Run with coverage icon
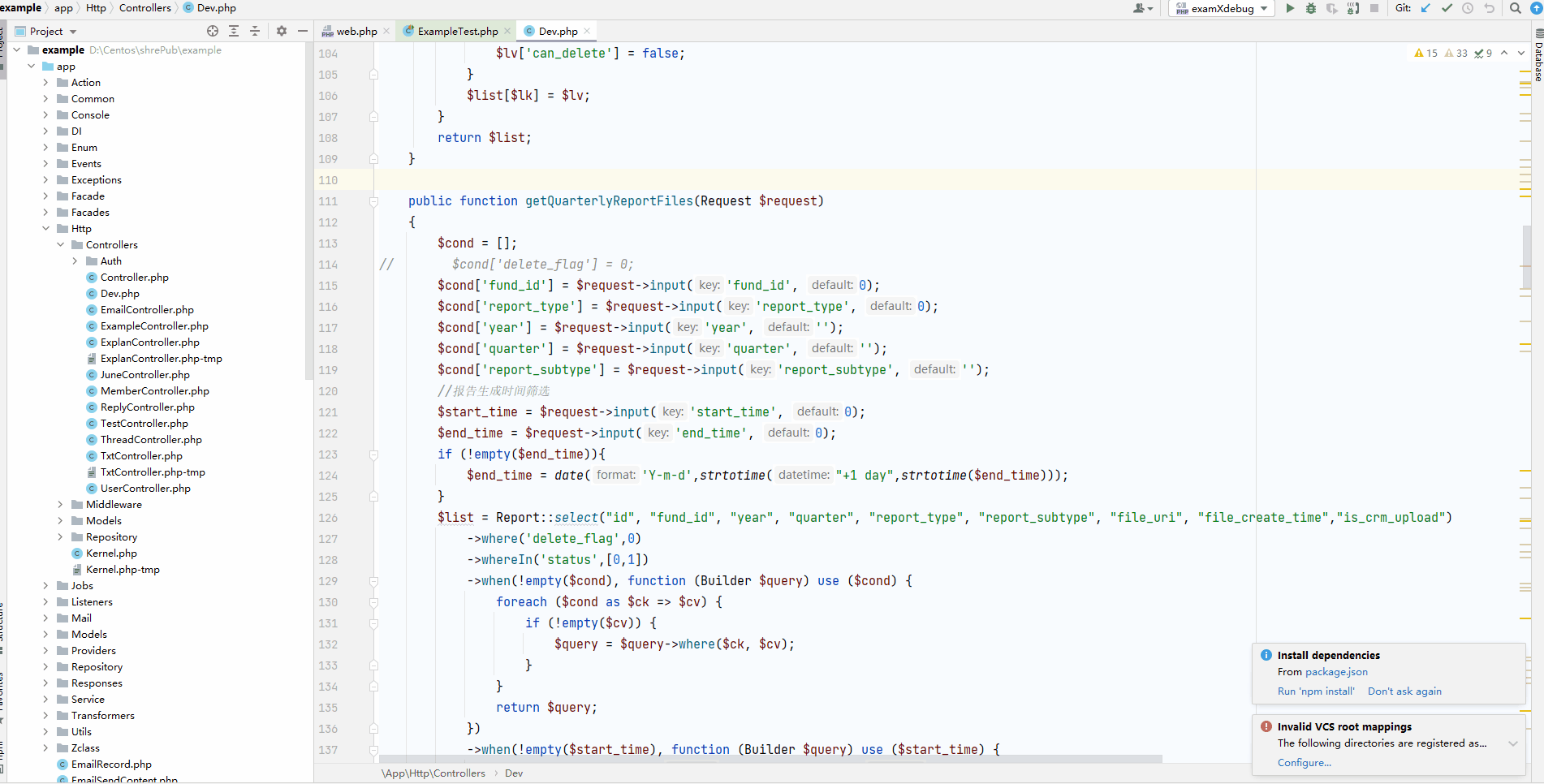1544x784 pixels. [x=1332, y=8]
